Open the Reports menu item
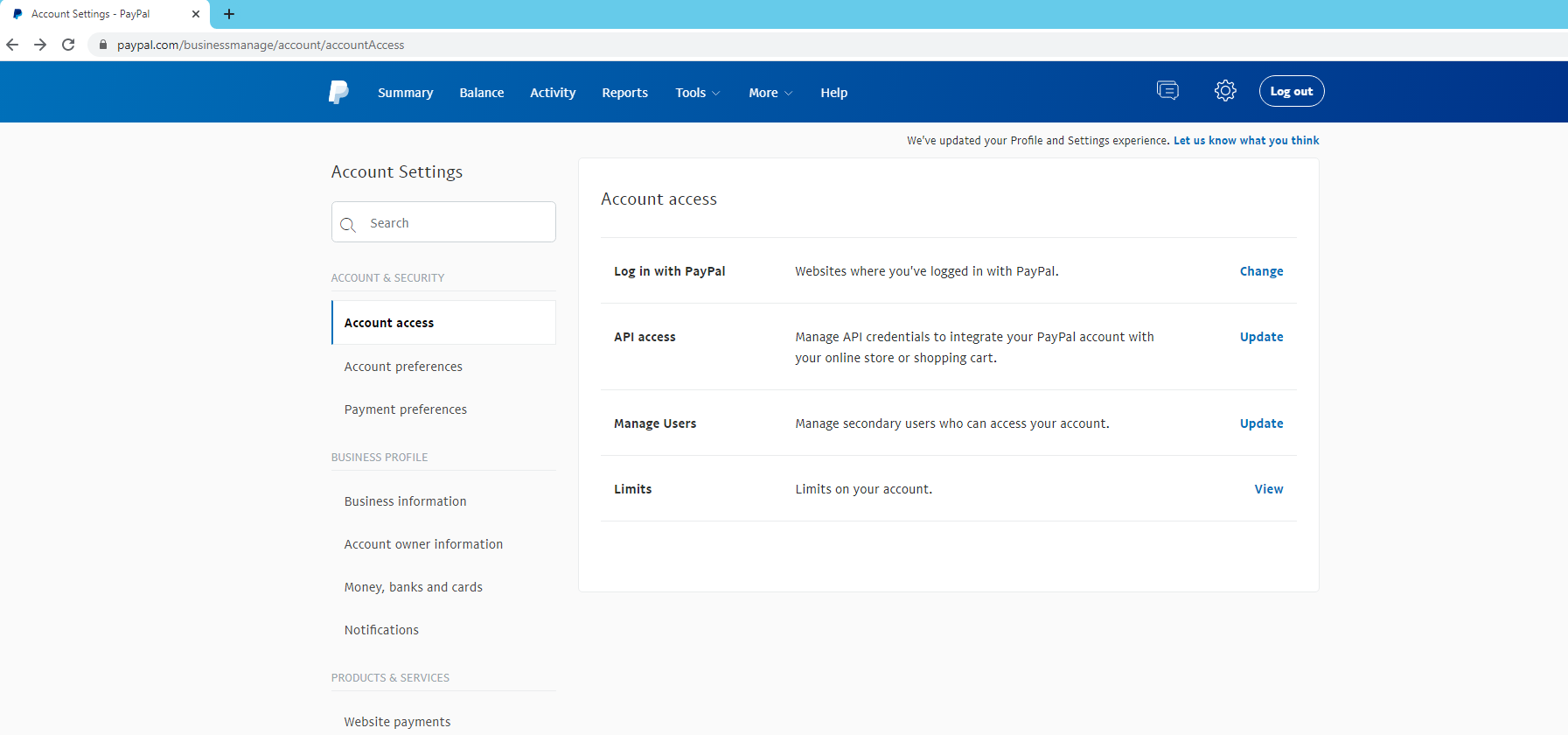The width and height of the screenshot is (1568, 735). click(x=625, y=93)
